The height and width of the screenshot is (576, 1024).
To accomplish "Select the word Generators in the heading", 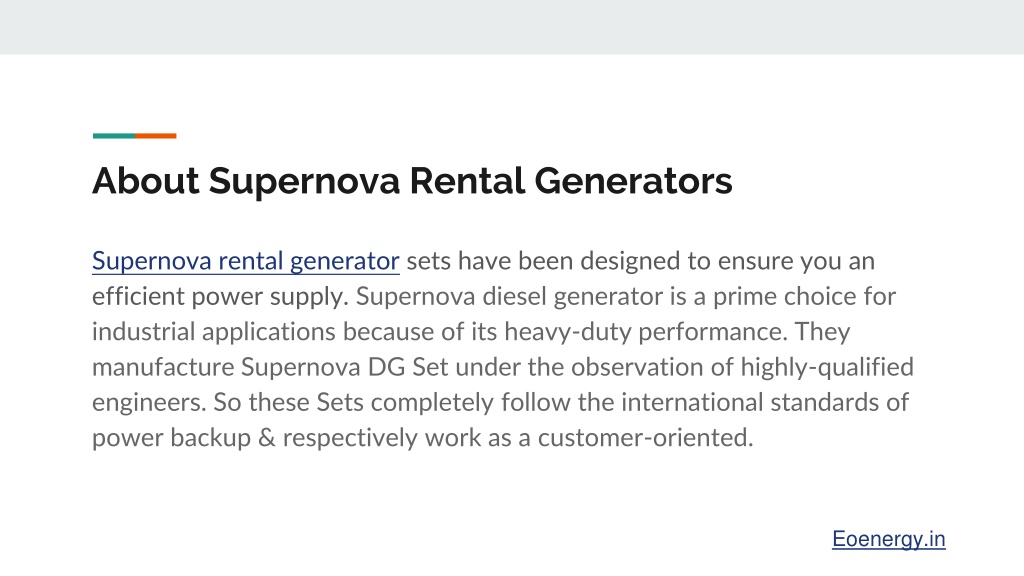I will tap(633, 181).
